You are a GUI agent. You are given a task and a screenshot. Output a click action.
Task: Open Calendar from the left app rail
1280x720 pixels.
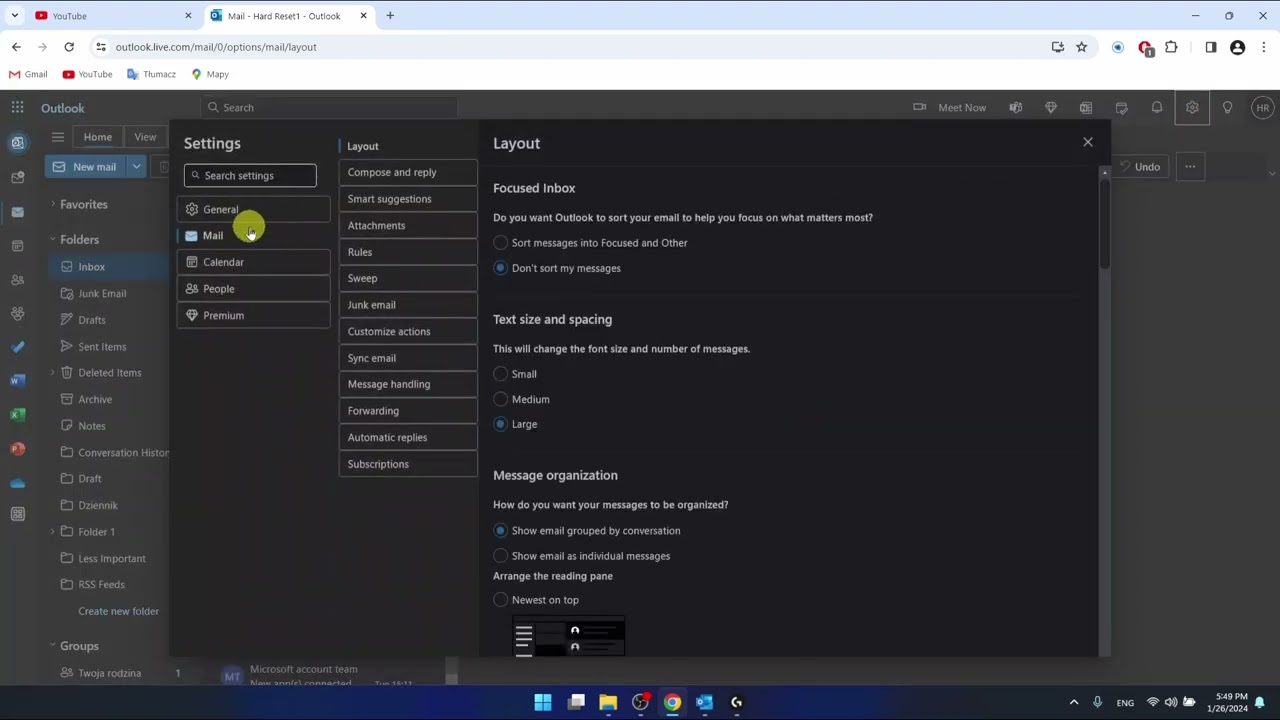[17, 245]
